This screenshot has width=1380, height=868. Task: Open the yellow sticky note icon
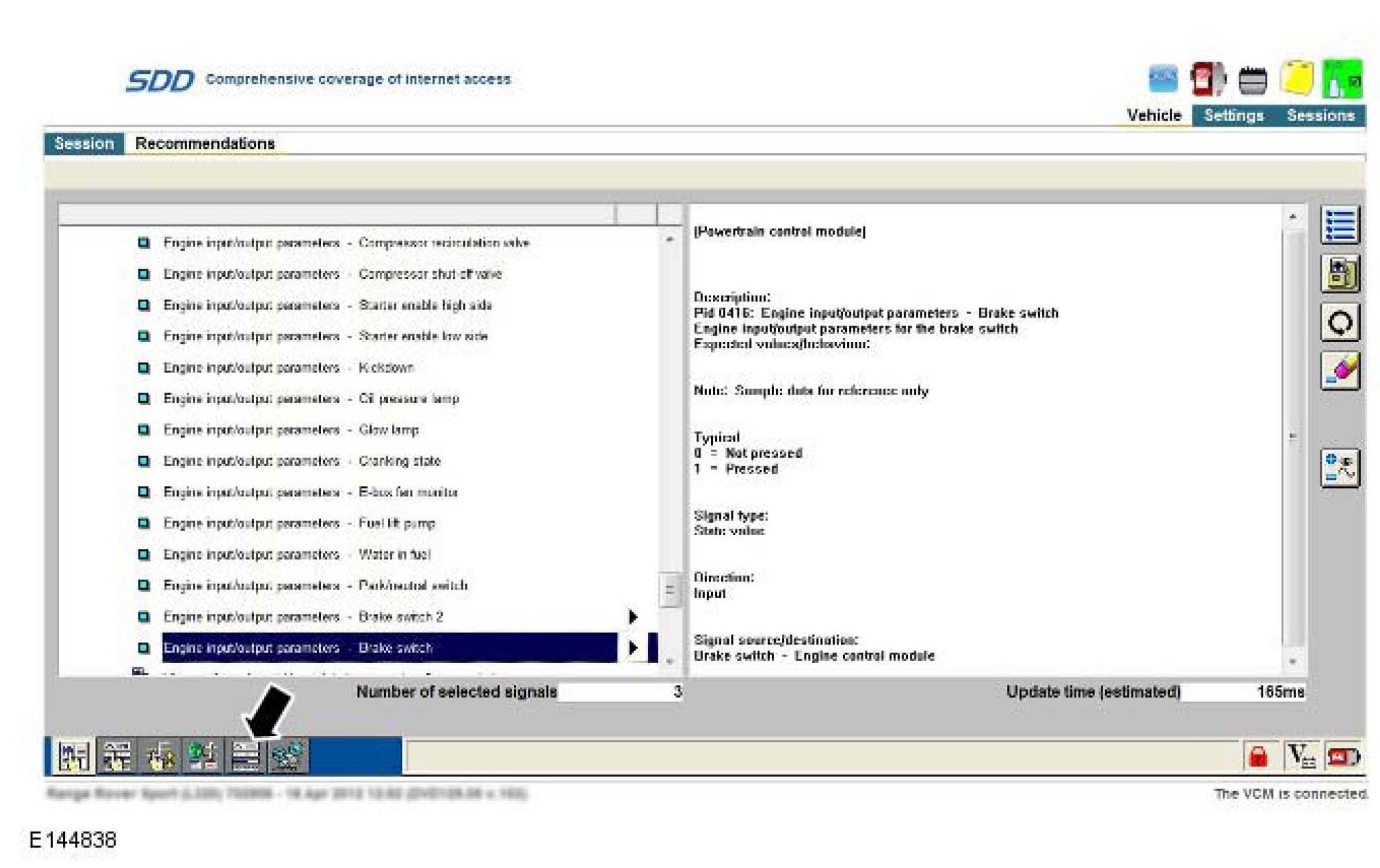pyautogui.click(x=1296, y=79)
